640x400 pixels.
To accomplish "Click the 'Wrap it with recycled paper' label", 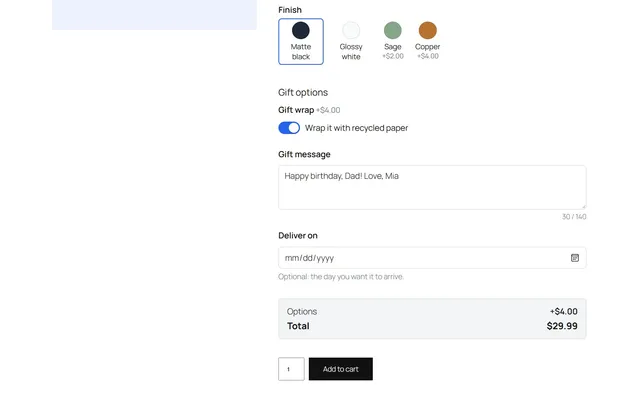I will pos(356,128).
